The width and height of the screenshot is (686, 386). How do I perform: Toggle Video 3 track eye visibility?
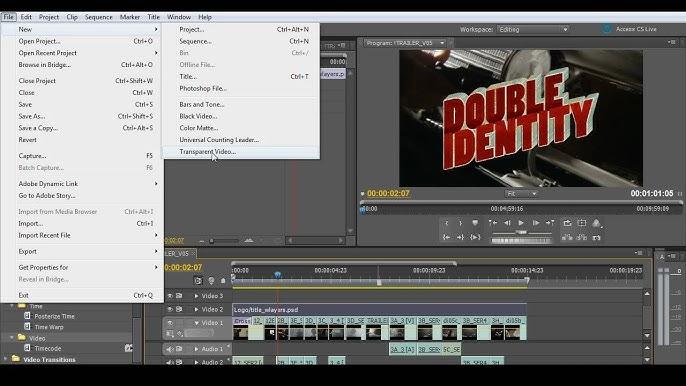[170, 296]
